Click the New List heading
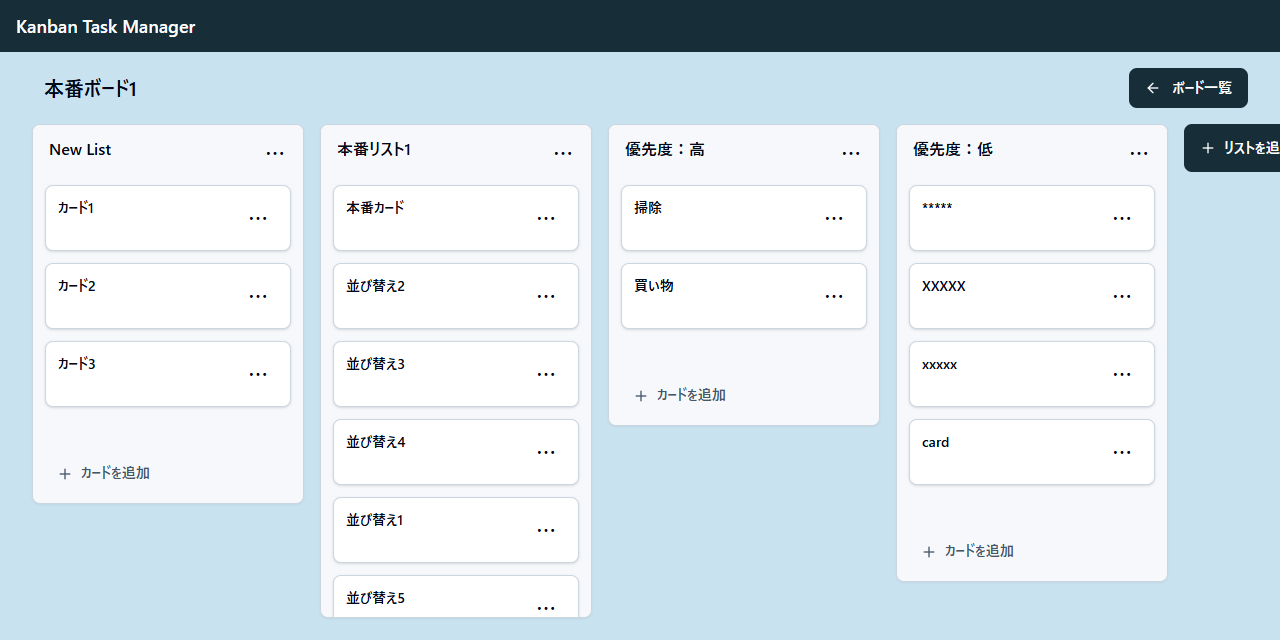The height and width of the screenshot is (640, 1280). [80, 150]
